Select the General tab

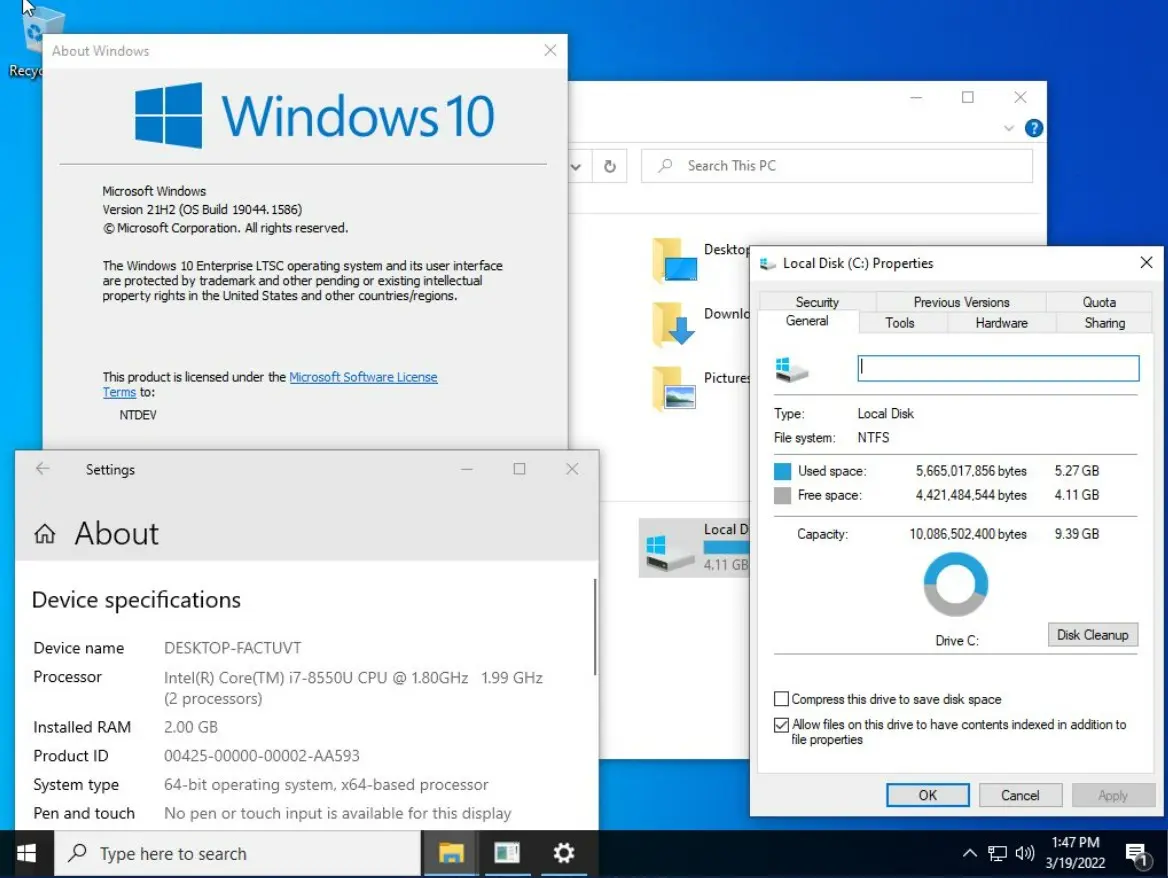point(807,321)
